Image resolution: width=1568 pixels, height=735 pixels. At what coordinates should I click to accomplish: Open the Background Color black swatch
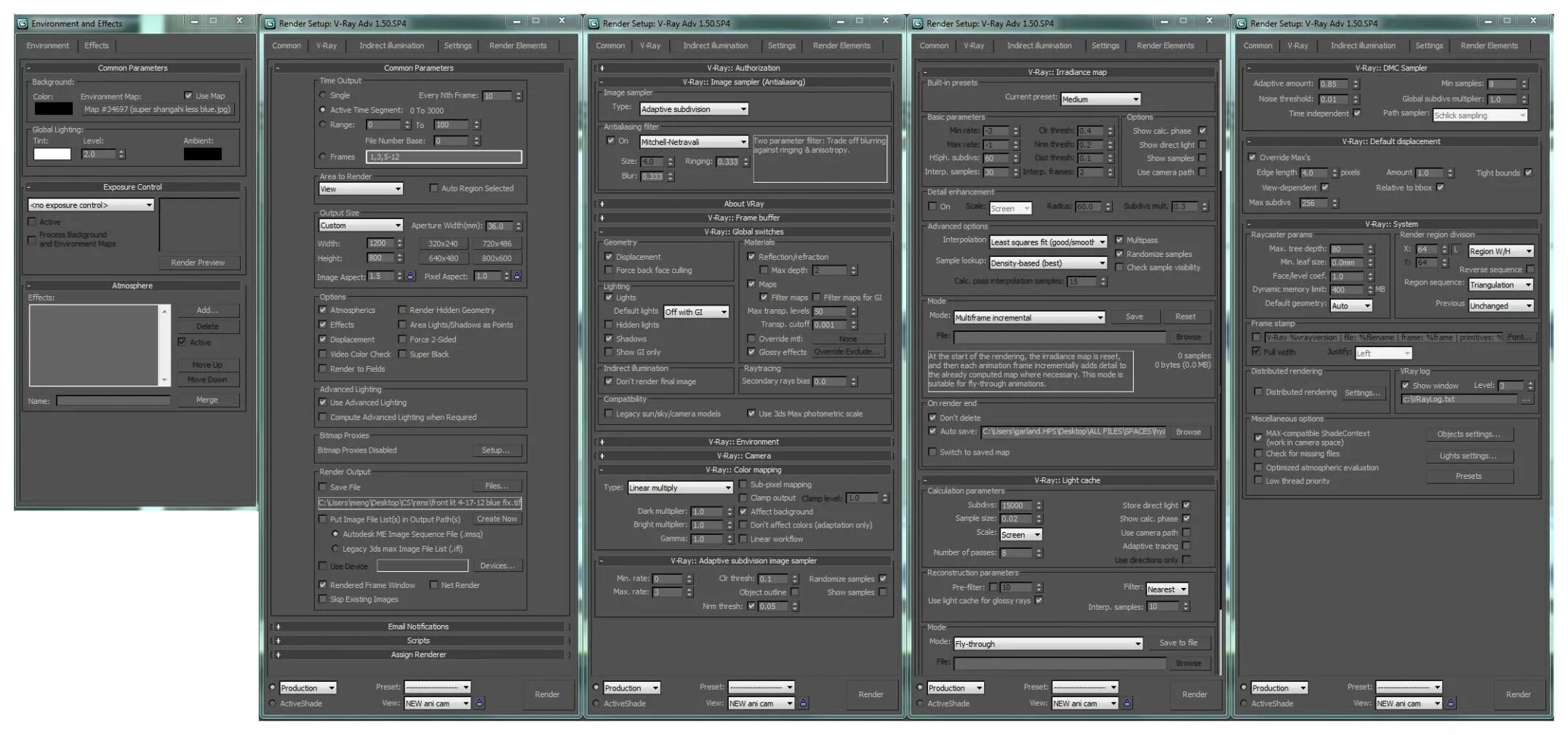point(53,108)
